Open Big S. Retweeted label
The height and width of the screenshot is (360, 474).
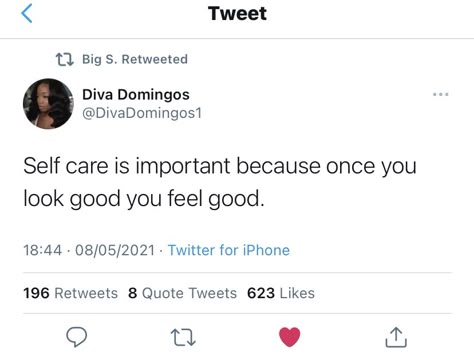135,59
